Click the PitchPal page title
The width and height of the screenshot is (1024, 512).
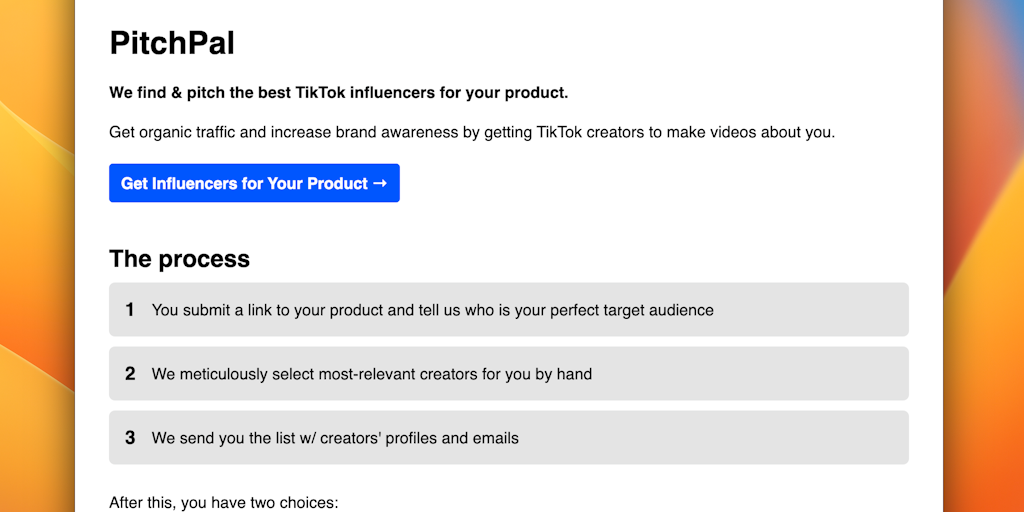click(x=172, y=43)
